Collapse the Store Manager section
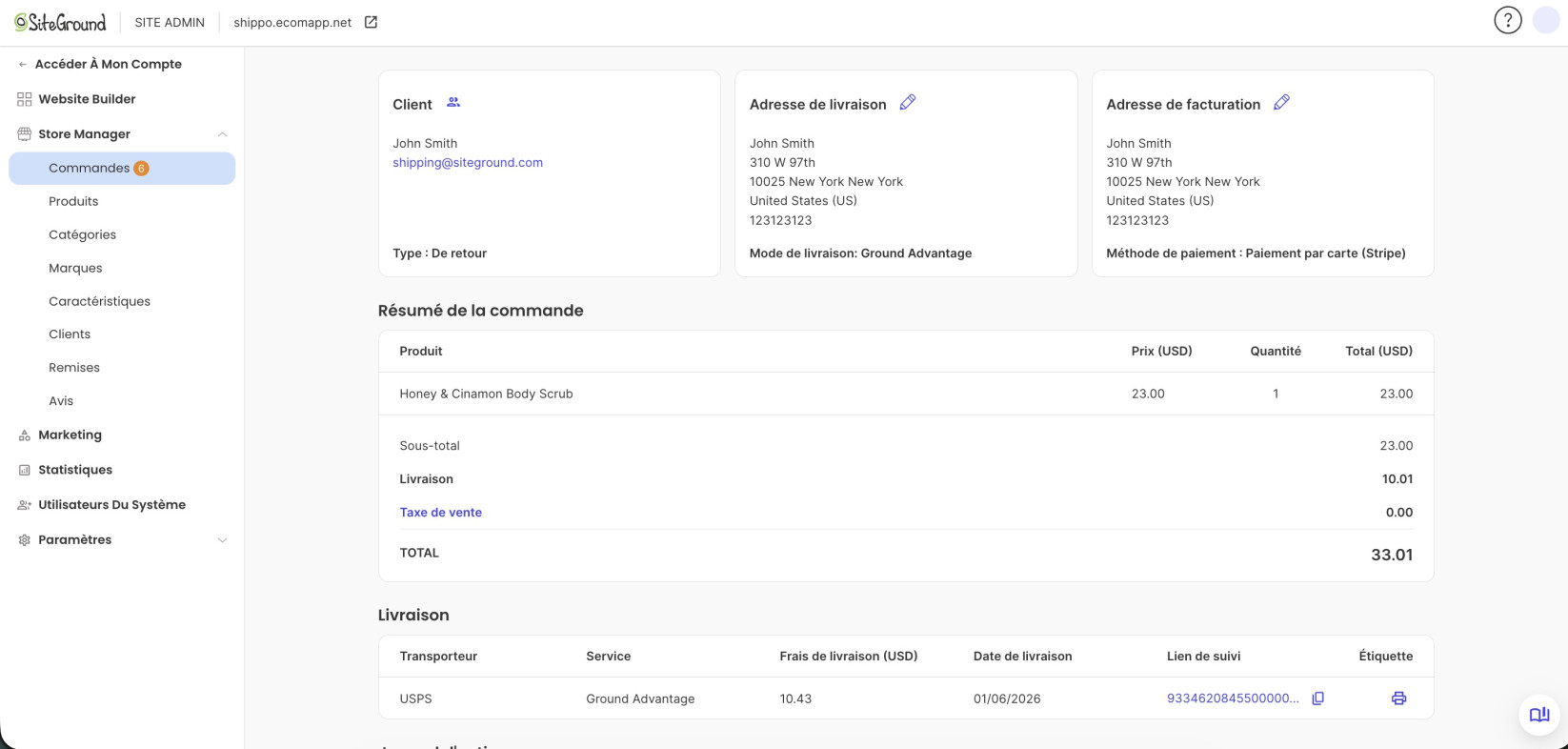 (222, 134)
